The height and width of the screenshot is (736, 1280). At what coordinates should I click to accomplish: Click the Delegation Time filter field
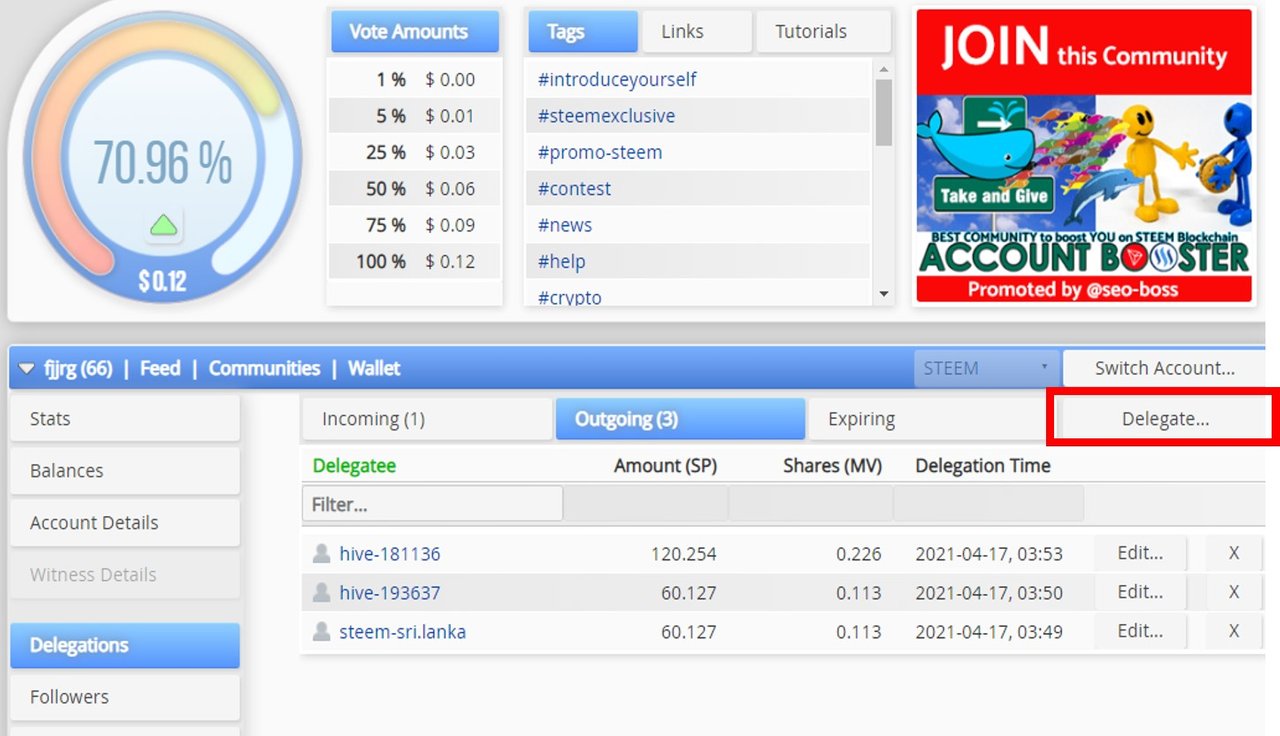pos(989,504)
